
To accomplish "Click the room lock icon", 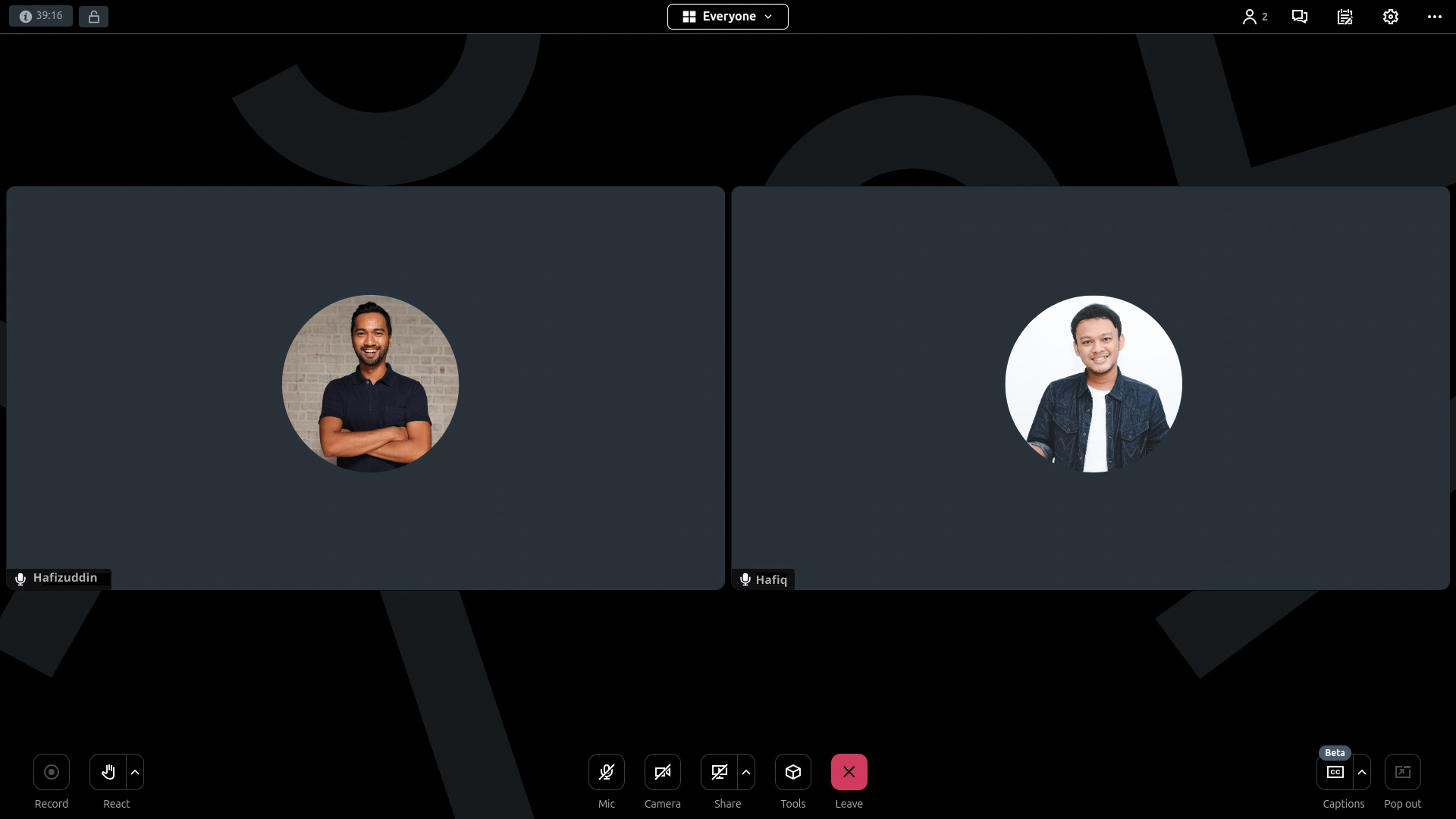I will click(x=94, y=17).
